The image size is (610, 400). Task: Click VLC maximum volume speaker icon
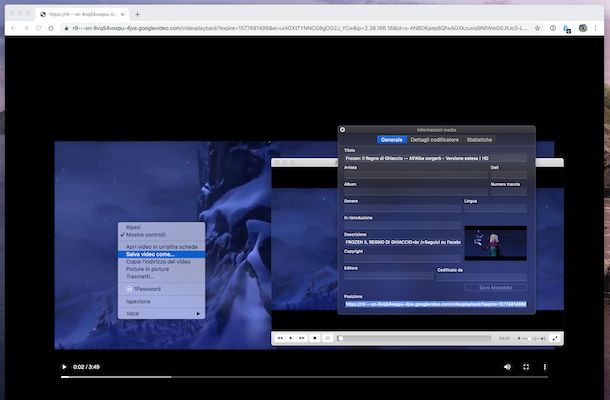543,339
